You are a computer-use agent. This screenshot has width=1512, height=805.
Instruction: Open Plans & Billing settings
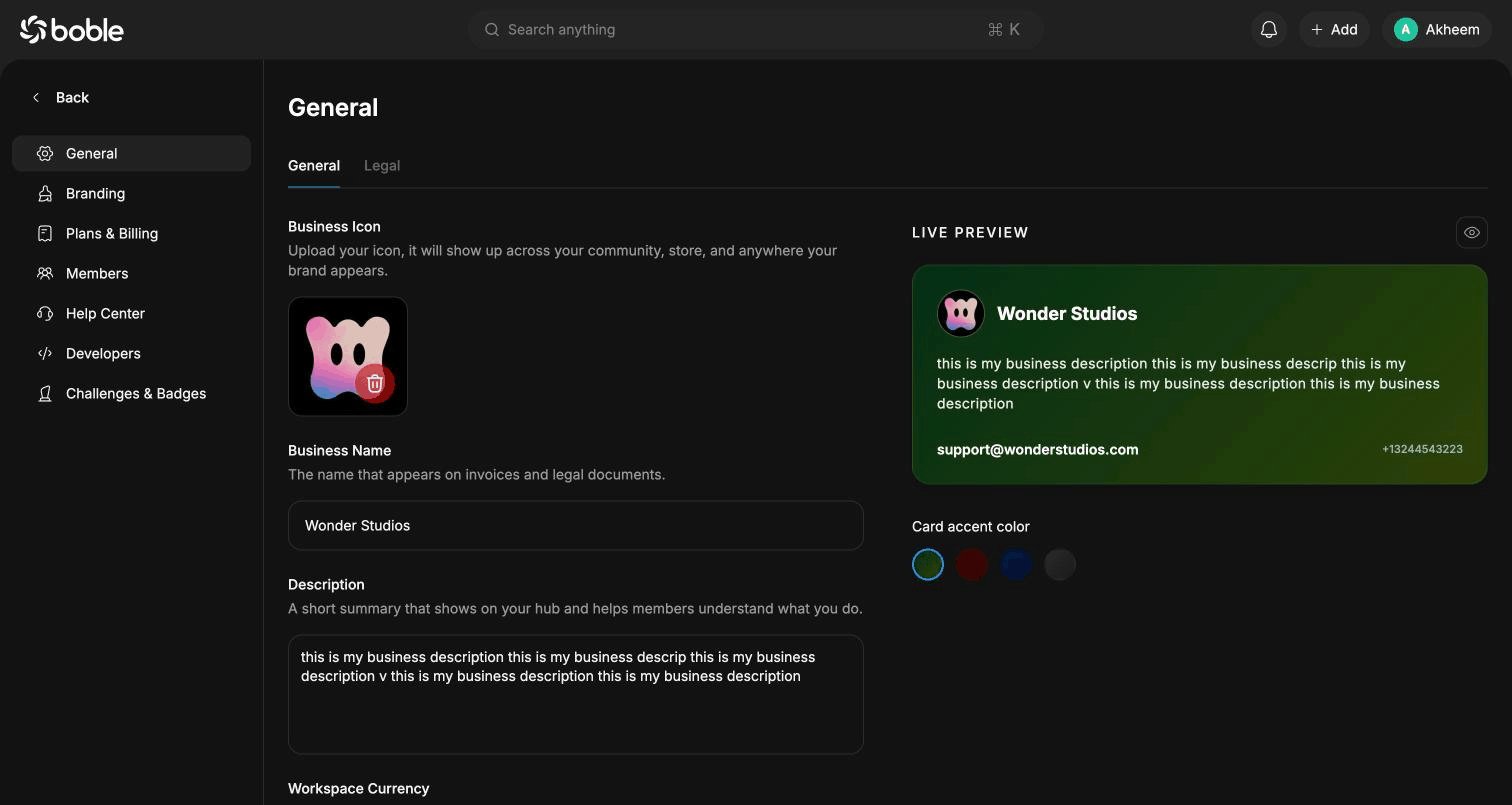pyautogui.click(x=131, y=233)
